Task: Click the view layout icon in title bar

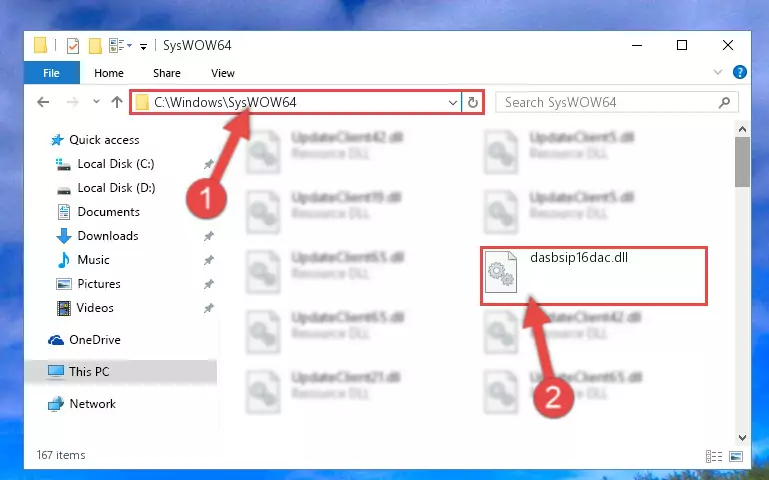Action: tap(117, 46)
